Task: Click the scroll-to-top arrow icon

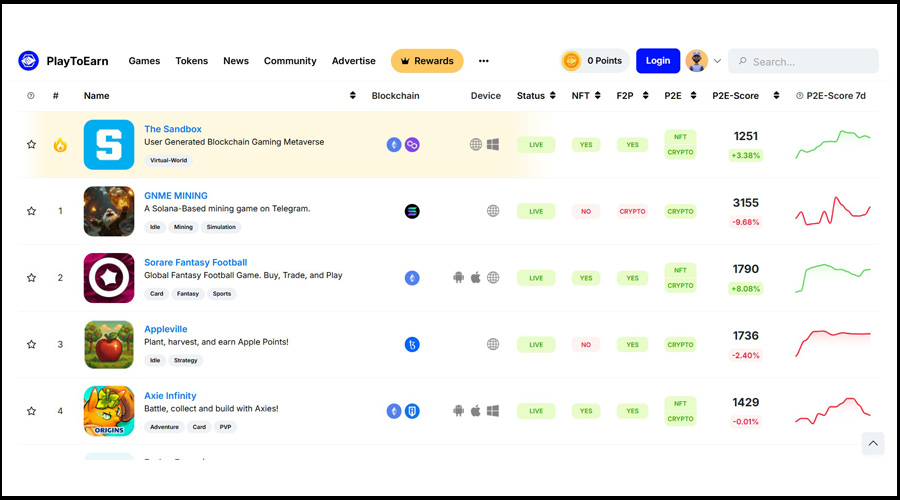Action: [873, 444]
